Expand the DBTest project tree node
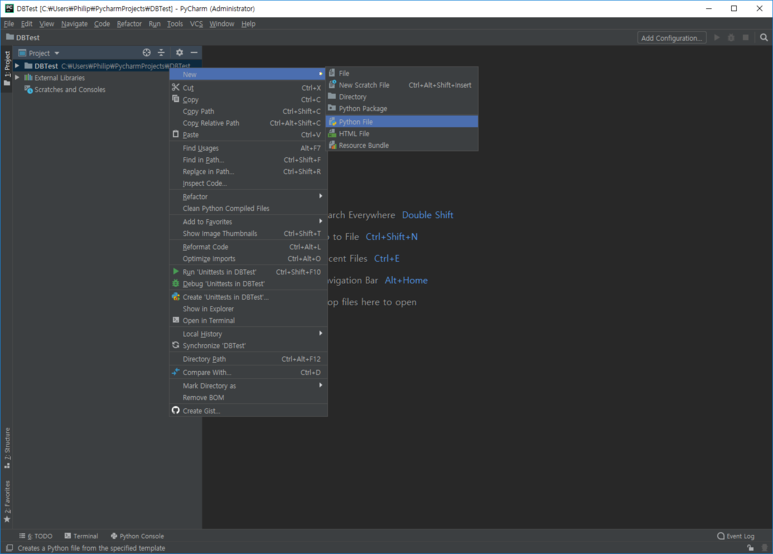The image size is (773, 554). [17, 66]
